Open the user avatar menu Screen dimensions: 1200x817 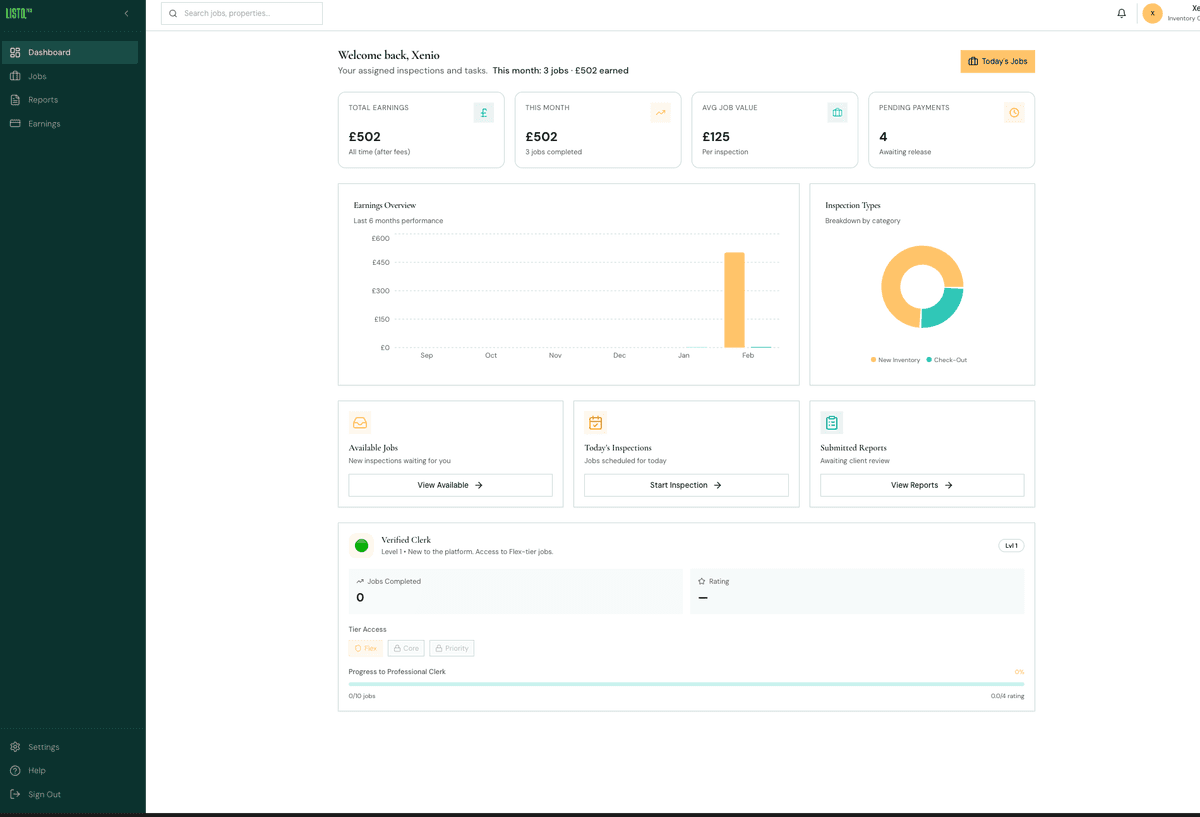tap(1152, 13)
